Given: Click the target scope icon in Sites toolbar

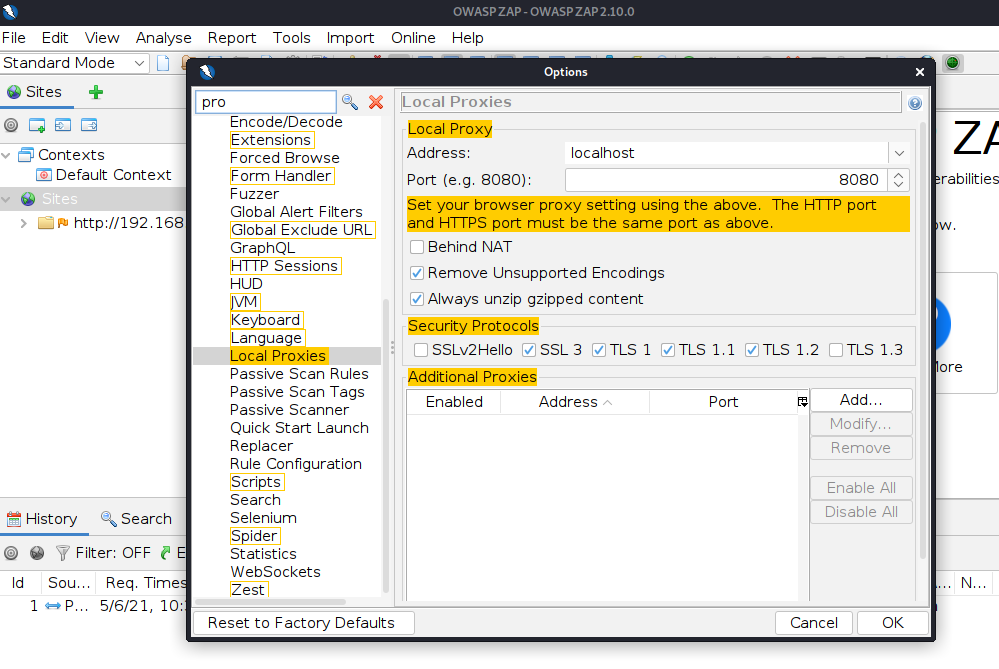Looking at the screenshot, I should (x=11, y=125).
